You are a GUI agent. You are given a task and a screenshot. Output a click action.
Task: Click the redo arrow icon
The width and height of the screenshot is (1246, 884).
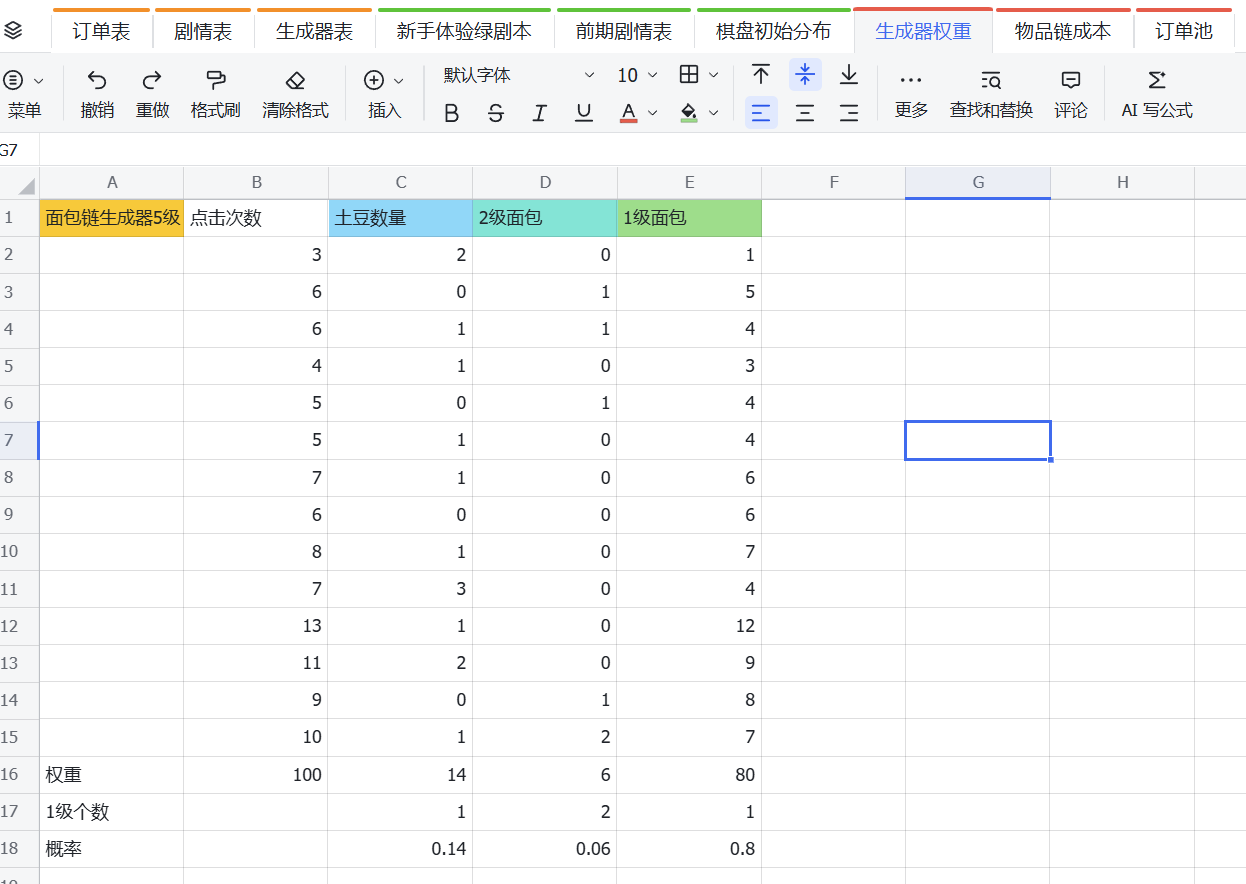coord(152,80)
